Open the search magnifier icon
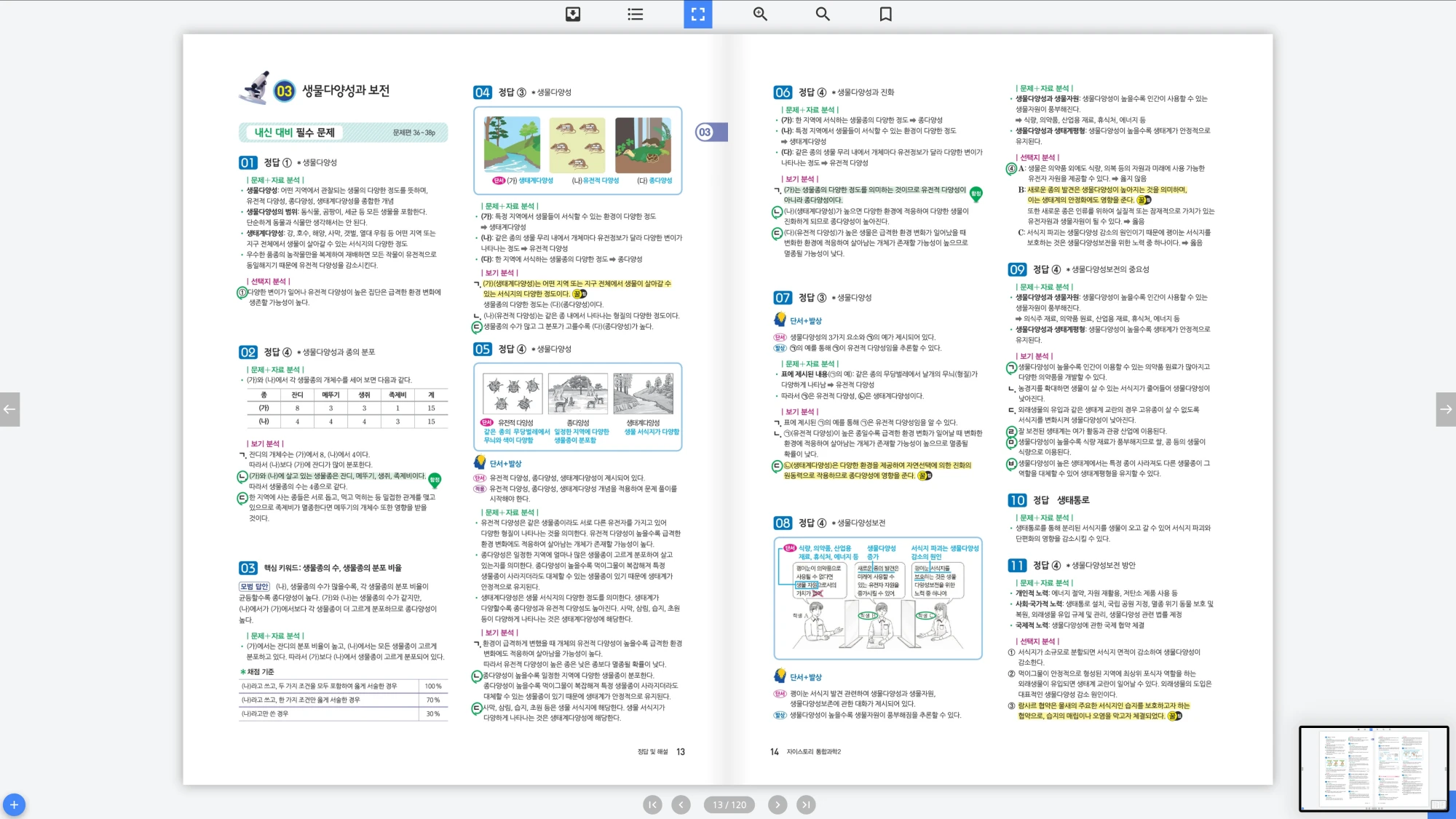 (x=823, y=14)
